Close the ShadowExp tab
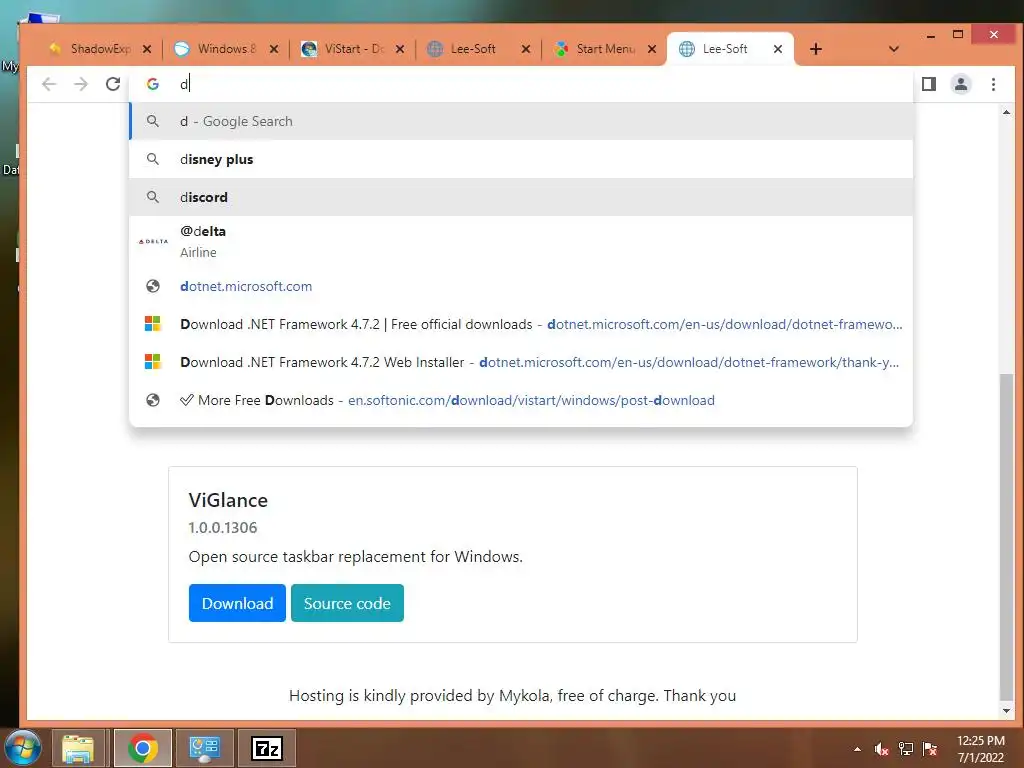1024x768 pixels. tap(147, 49)
